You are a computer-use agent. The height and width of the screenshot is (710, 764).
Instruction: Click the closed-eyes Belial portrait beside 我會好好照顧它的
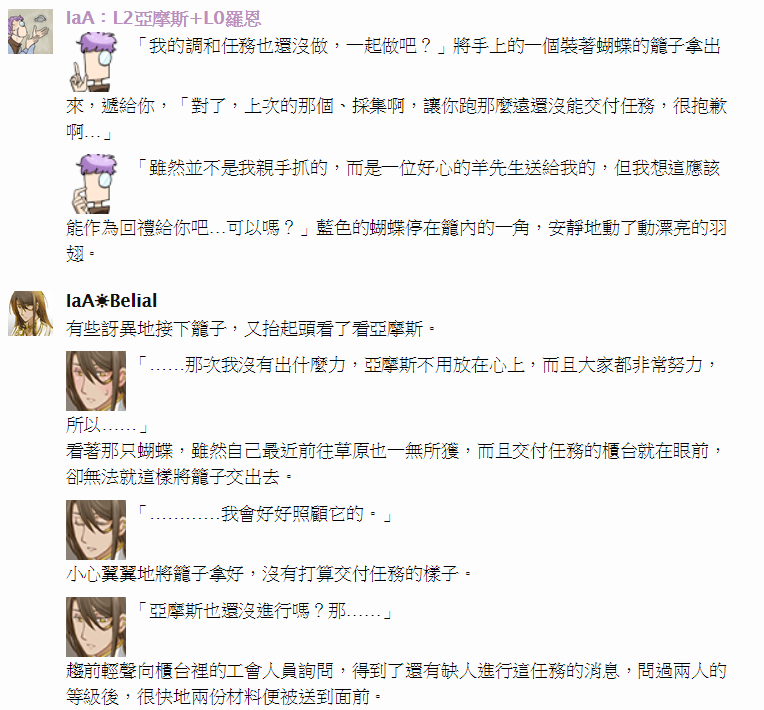click(x=96, y=530)
